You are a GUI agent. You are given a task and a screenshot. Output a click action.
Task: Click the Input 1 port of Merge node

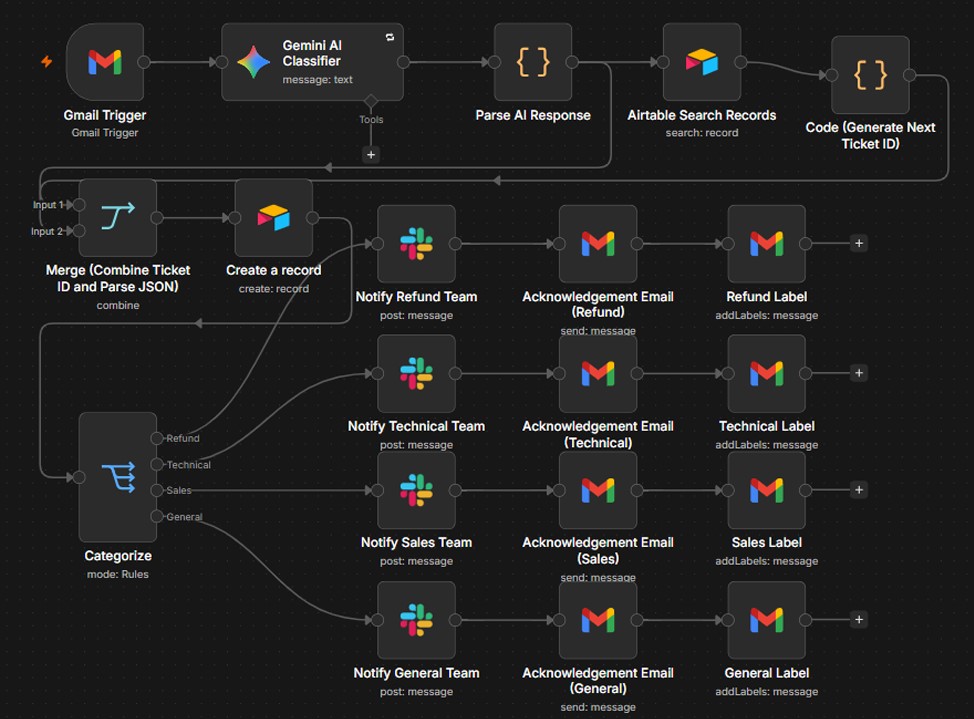click(x=79, y=204)
